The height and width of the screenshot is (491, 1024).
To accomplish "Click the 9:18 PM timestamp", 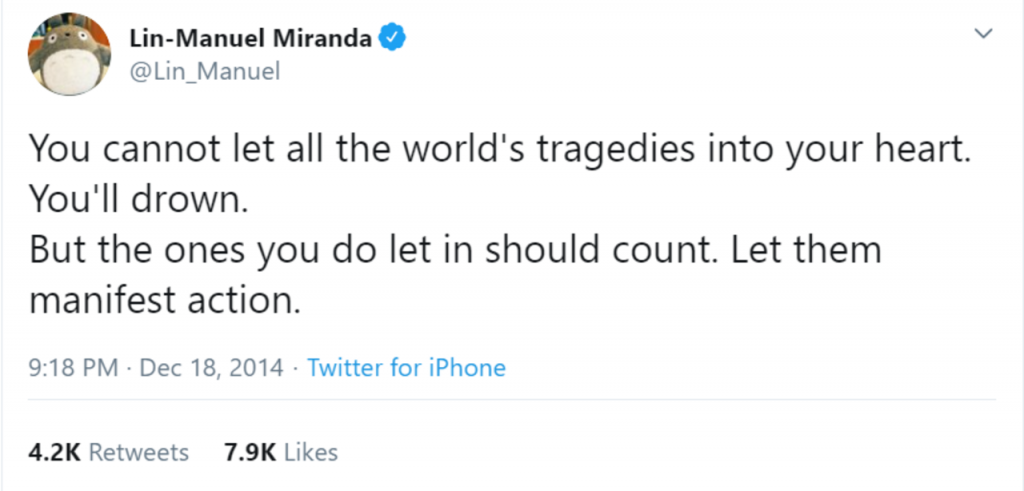I will 75,367.
